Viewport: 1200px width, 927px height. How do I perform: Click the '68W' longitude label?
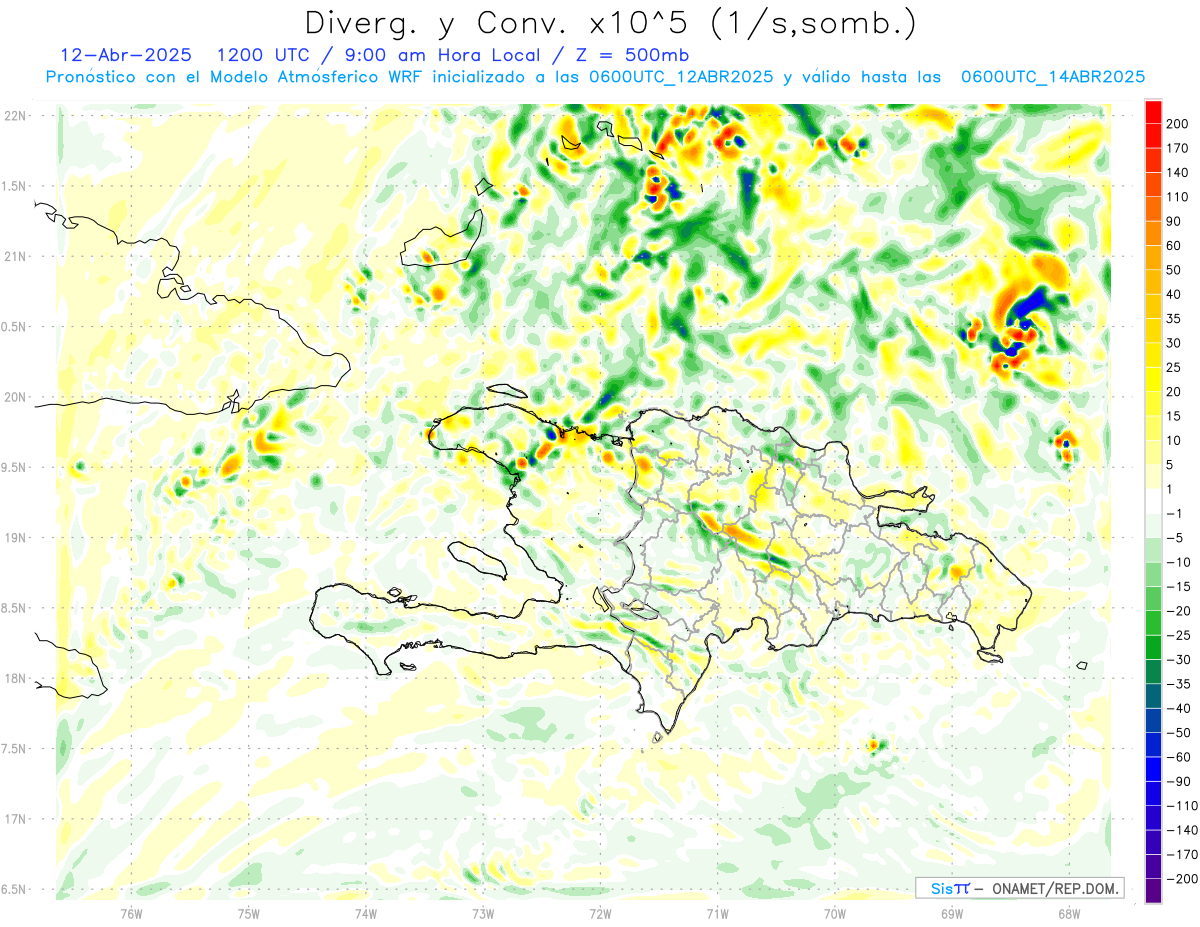(x=1069, y=913)
